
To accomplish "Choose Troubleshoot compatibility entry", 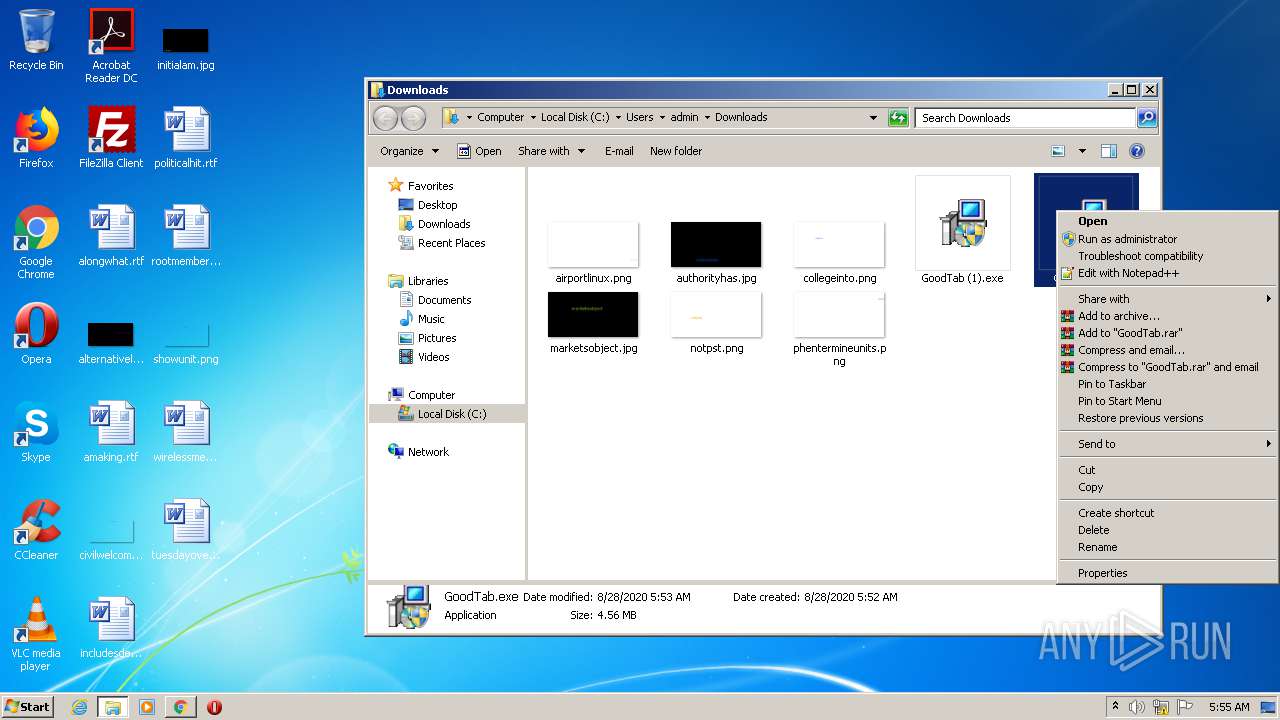I will pyautogui.click(x=1140, y=256).
